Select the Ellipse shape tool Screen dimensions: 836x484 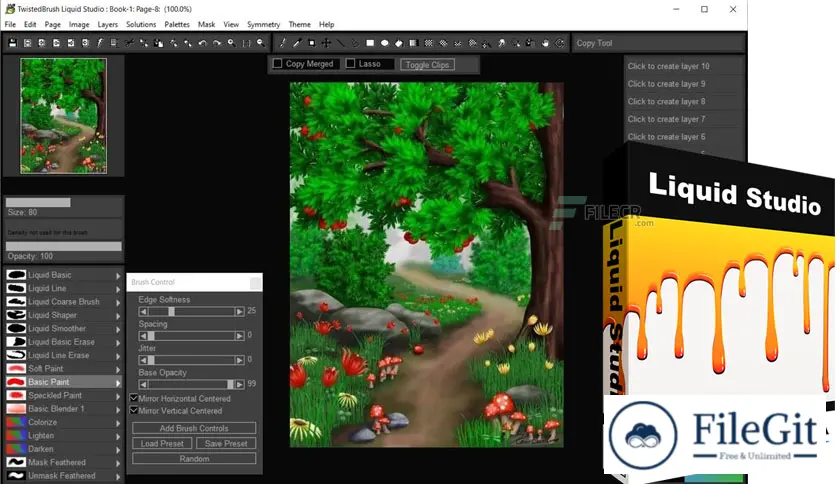(384, 43)
